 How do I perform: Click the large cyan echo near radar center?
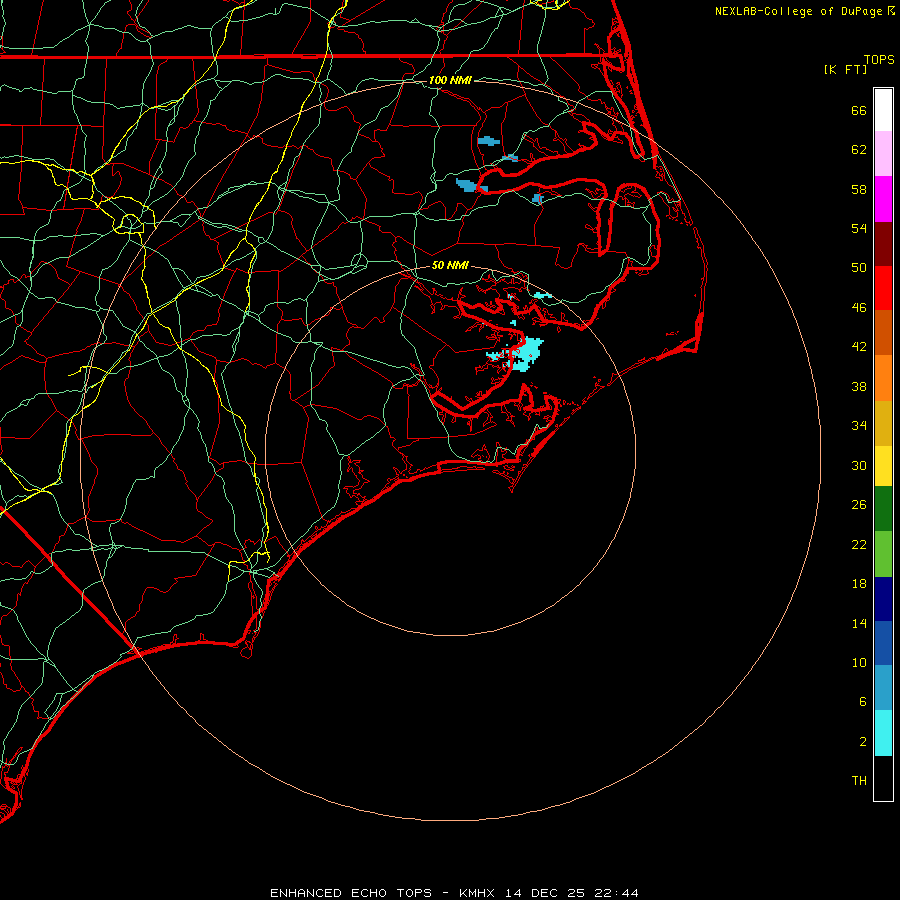[x=527, y=354]
